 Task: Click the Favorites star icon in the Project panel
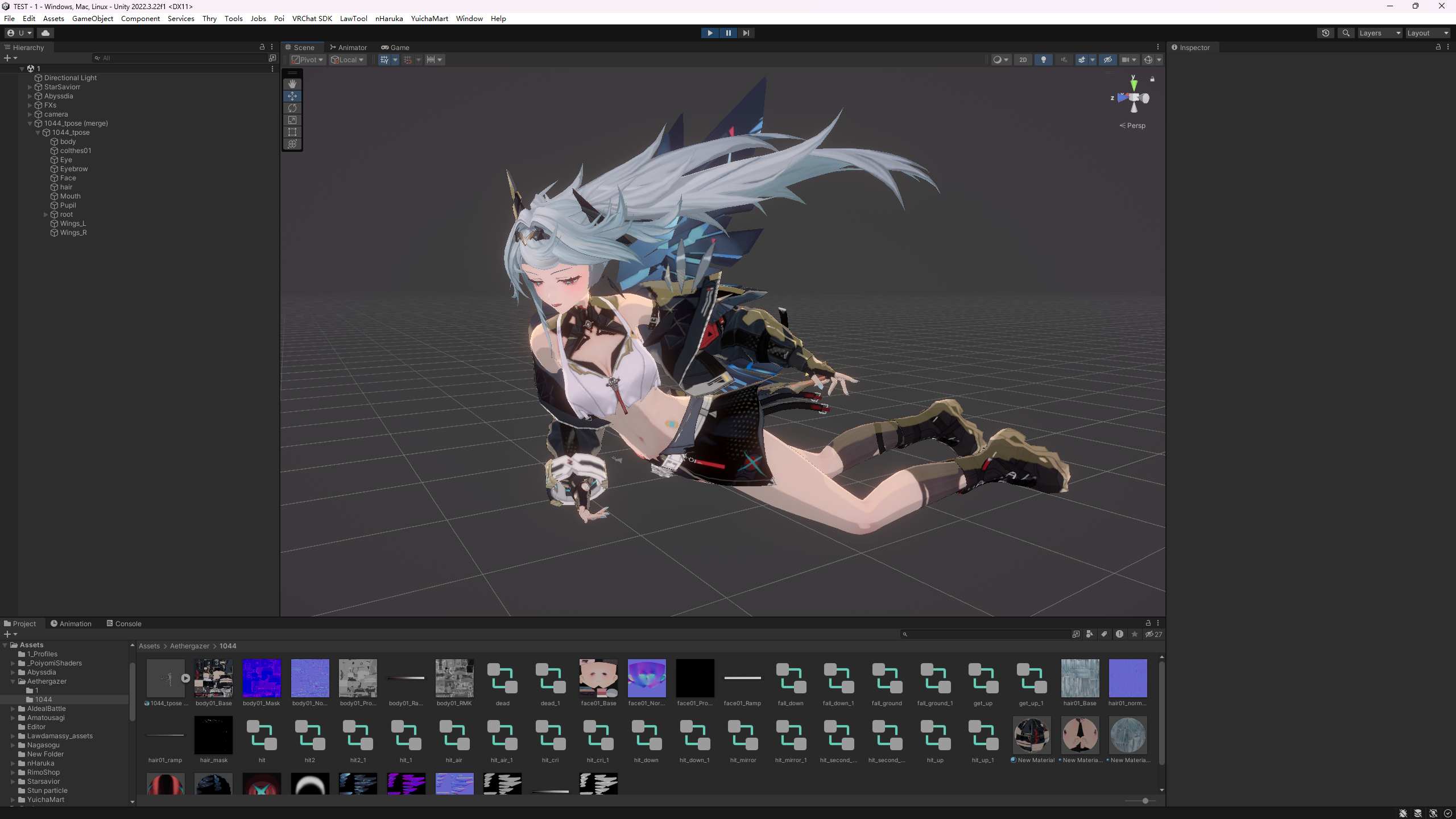click(x=1135, y=634)
